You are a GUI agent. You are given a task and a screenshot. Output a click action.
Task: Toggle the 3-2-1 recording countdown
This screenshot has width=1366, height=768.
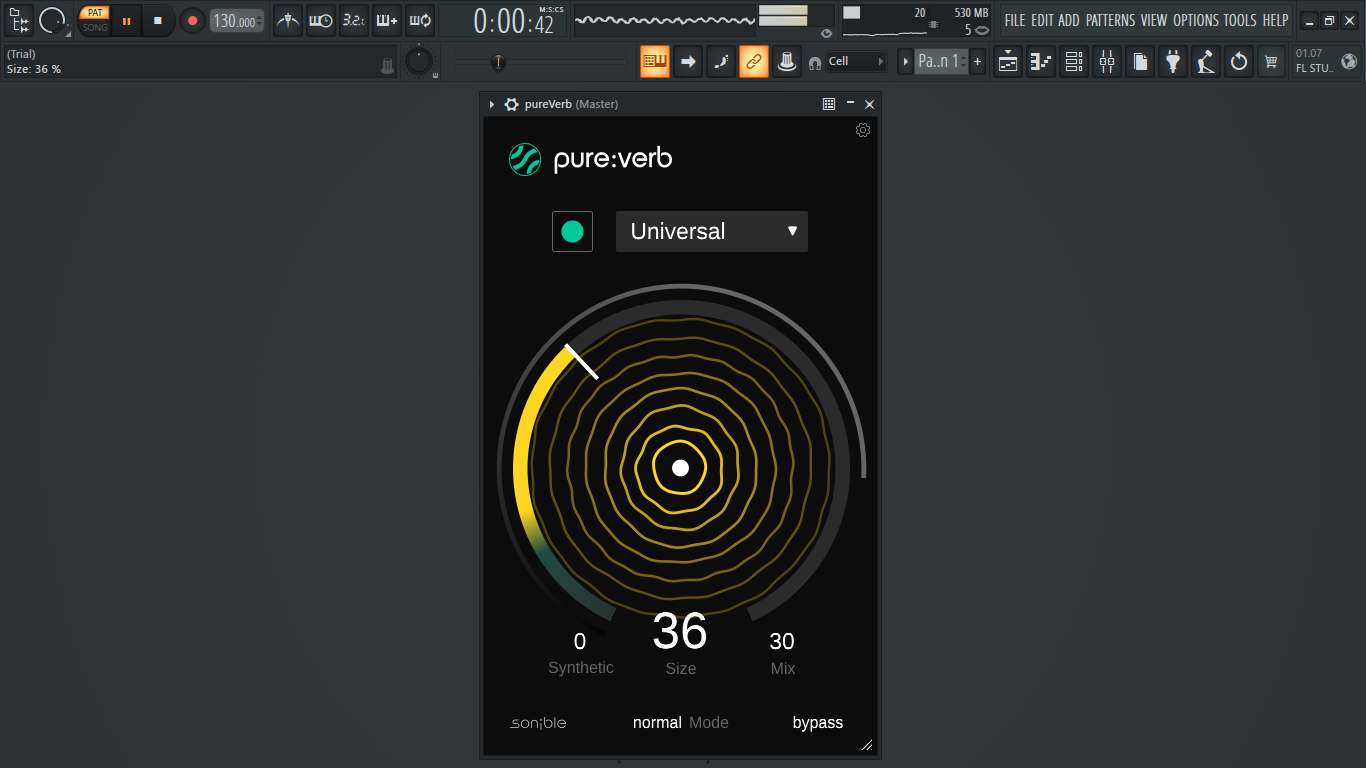pyautogui.click(x=353, y=20)
